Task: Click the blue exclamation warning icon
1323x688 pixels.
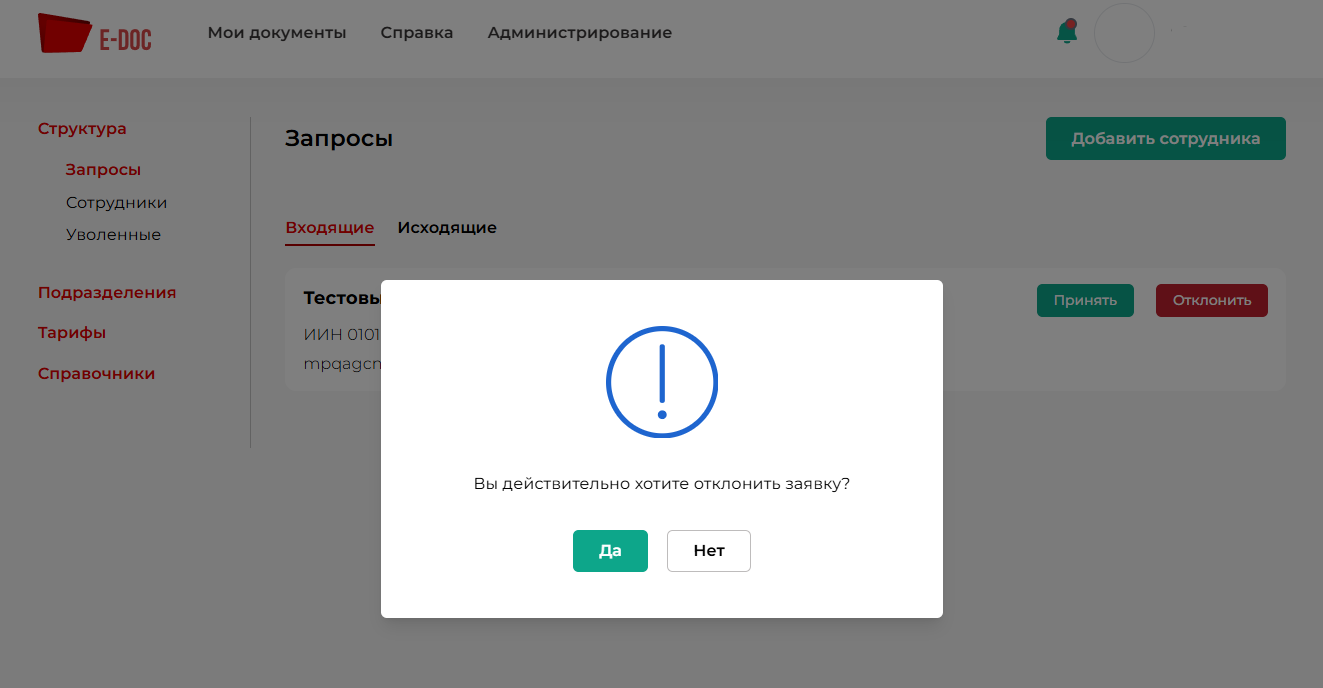Action: tap(662, 381)
